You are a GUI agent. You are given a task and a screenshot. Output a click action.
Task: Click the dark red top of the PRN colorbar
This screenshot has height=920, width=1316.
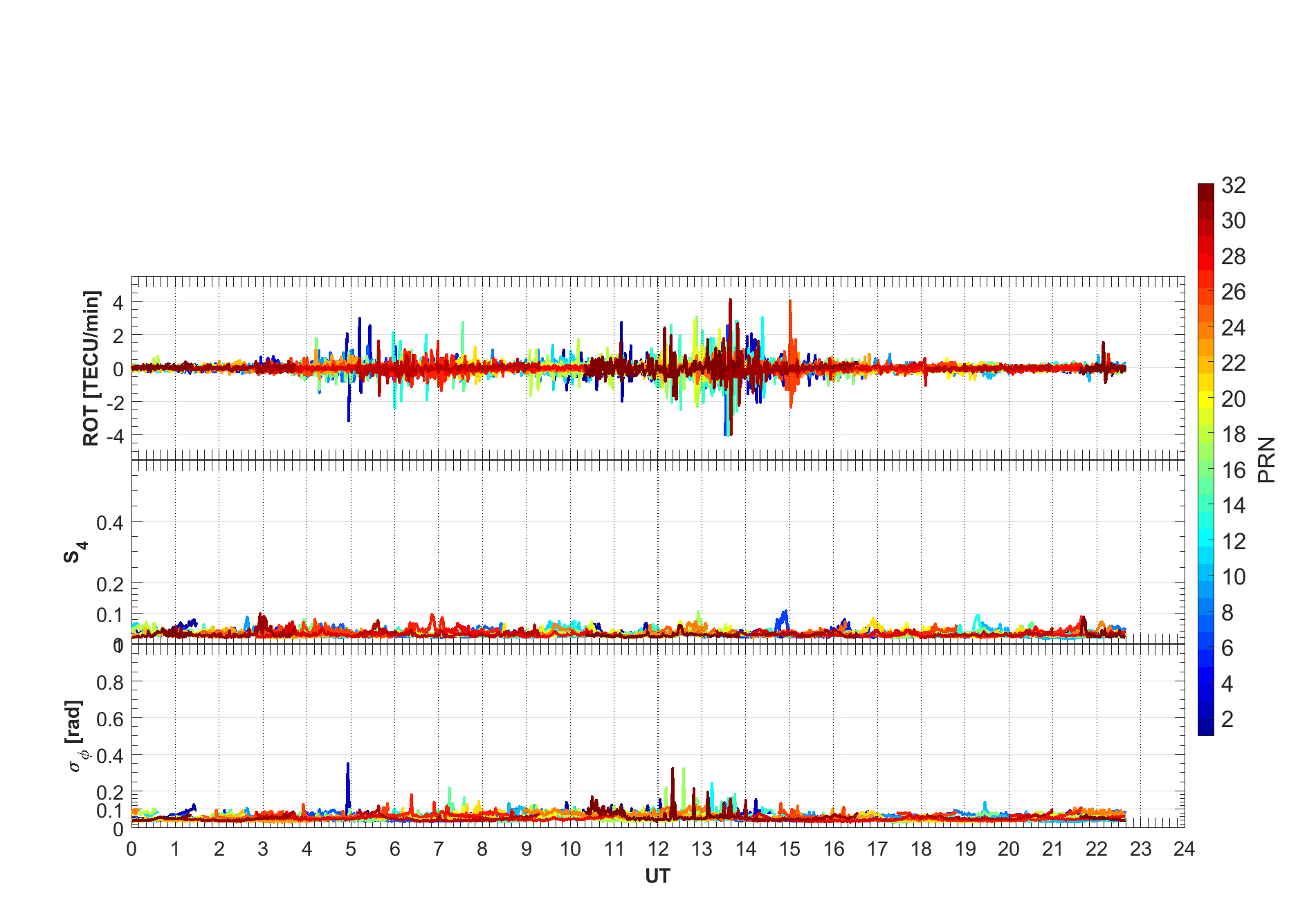pos(1205,192)
